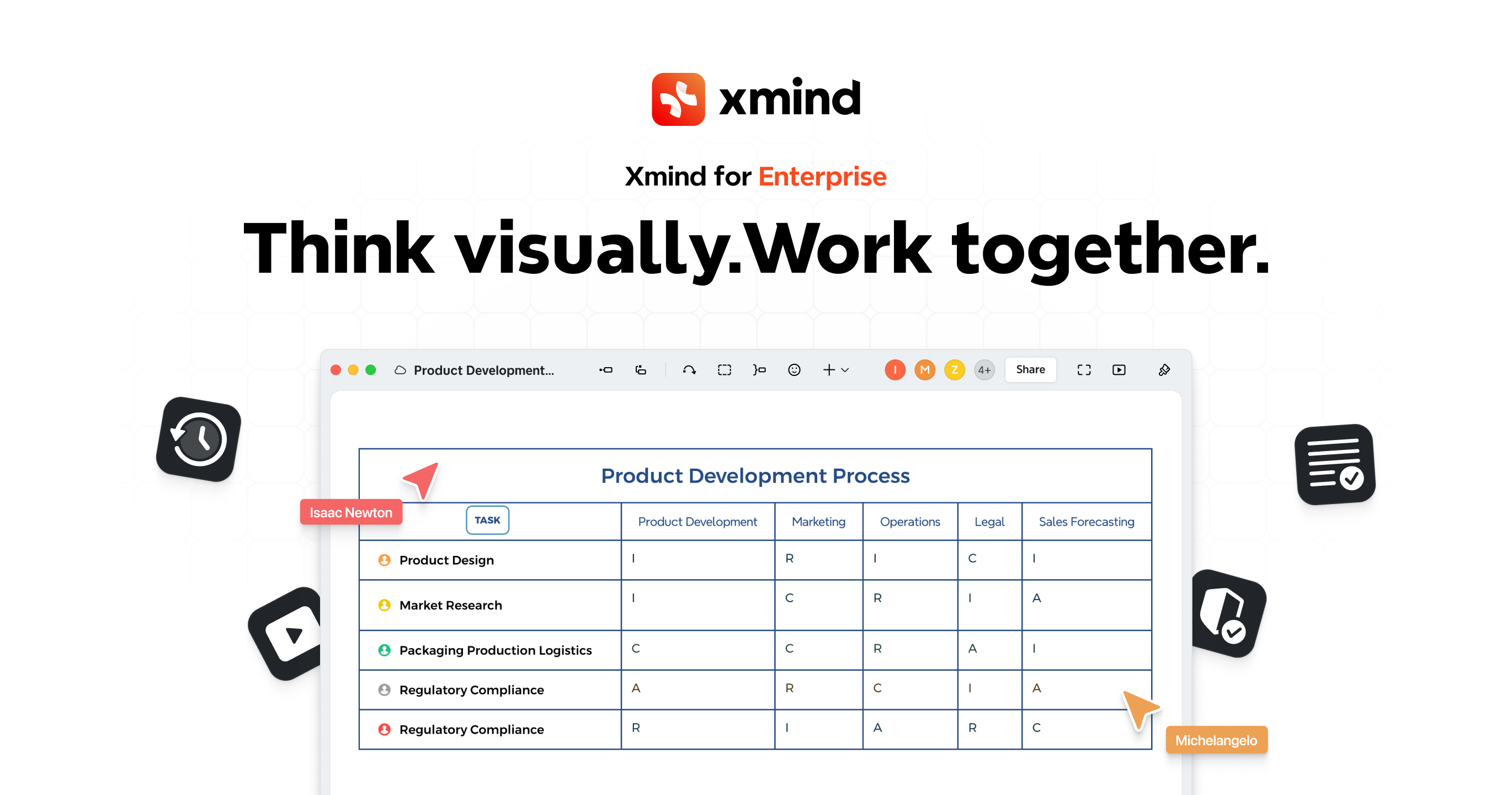The height and width of the screenshot is (795, 1512).
Task: Open the Product Development column header options
Action: [698, 521]
